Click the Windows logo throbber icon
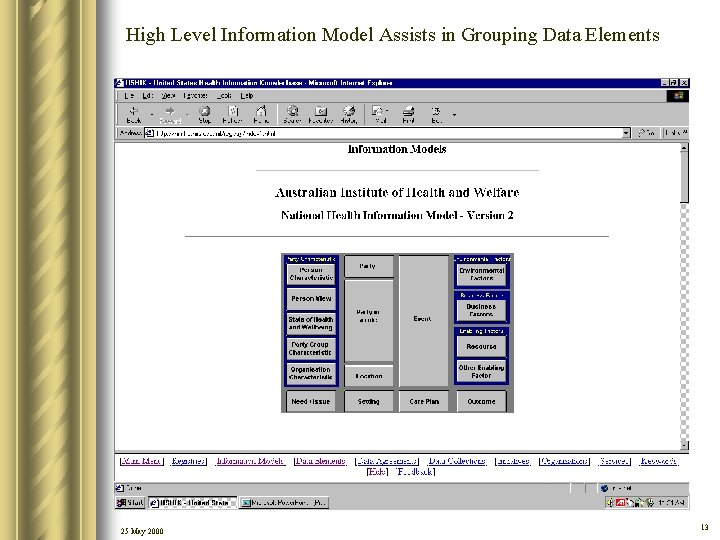Viewport: 720px width, 540px height. click(678, 96)
